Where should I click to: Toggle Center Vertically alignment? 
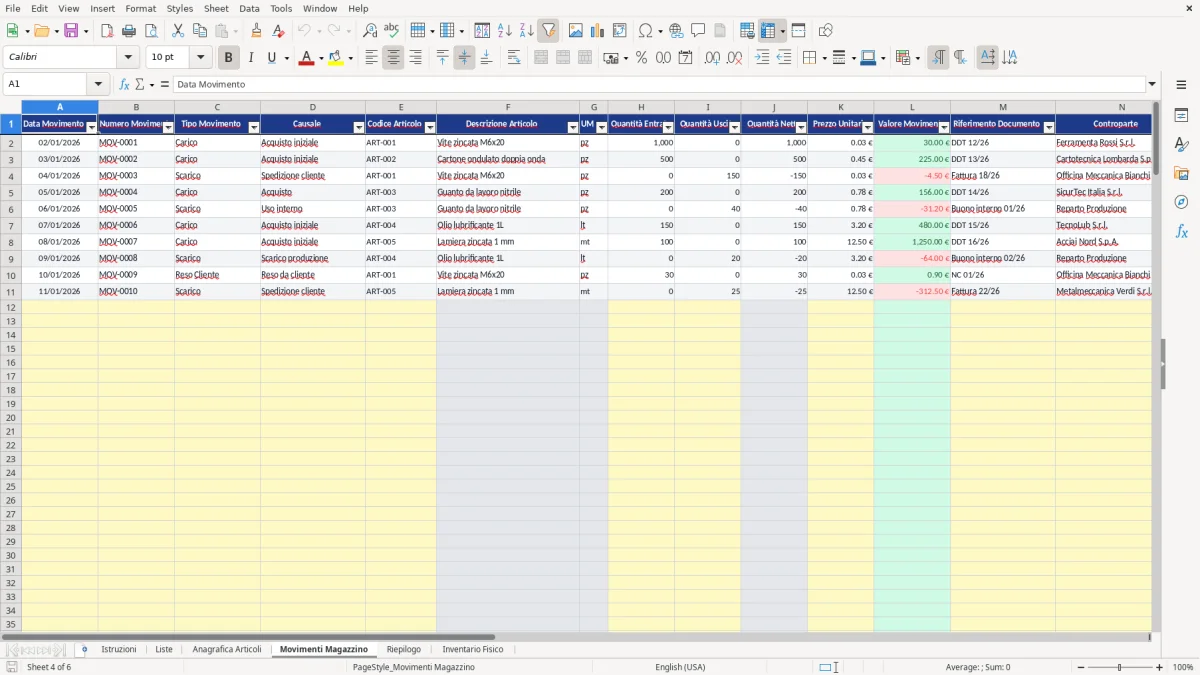pyautogui.click(x=464, y=58)
